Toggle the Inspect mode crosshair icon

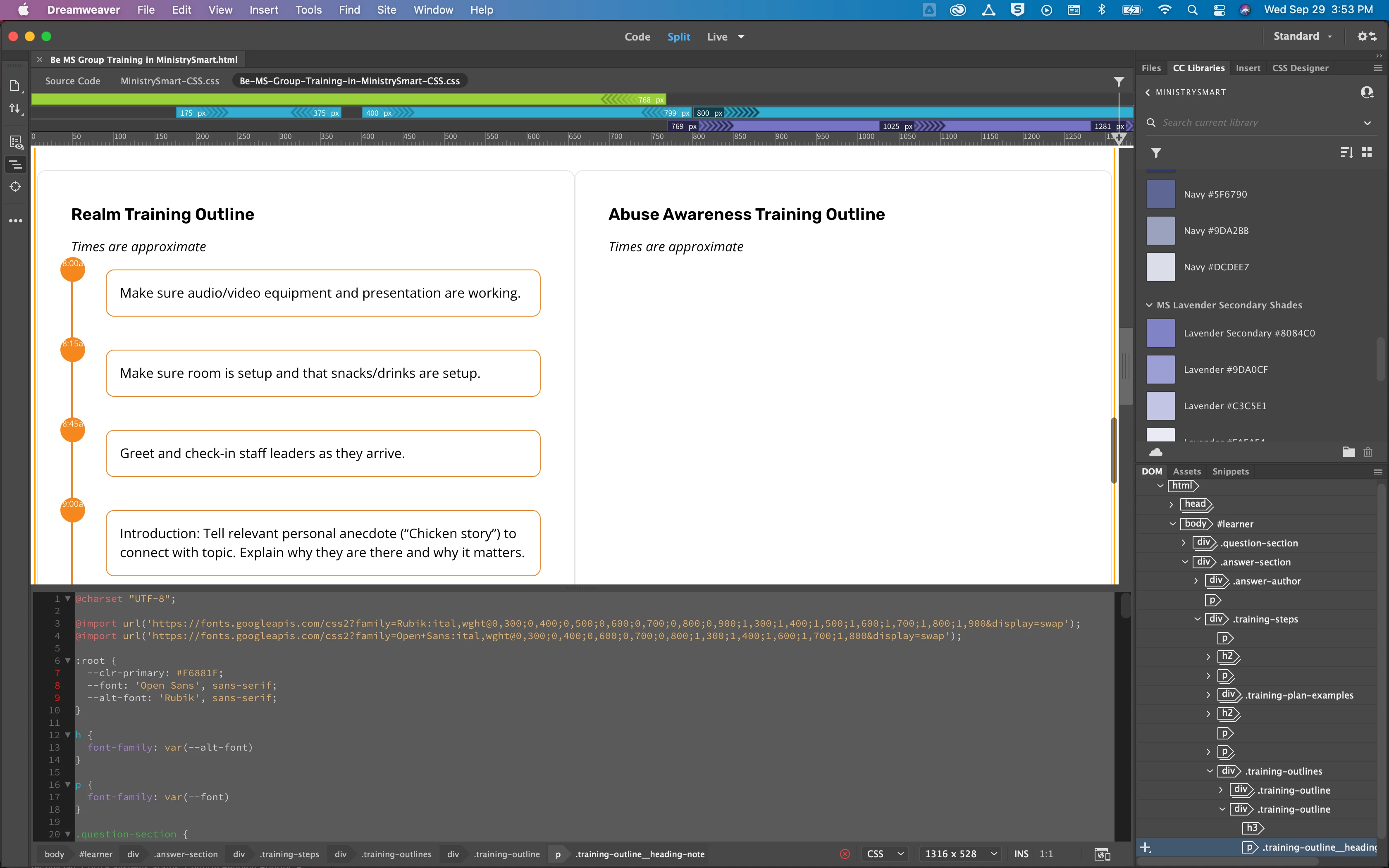click(x=15, y=186)
